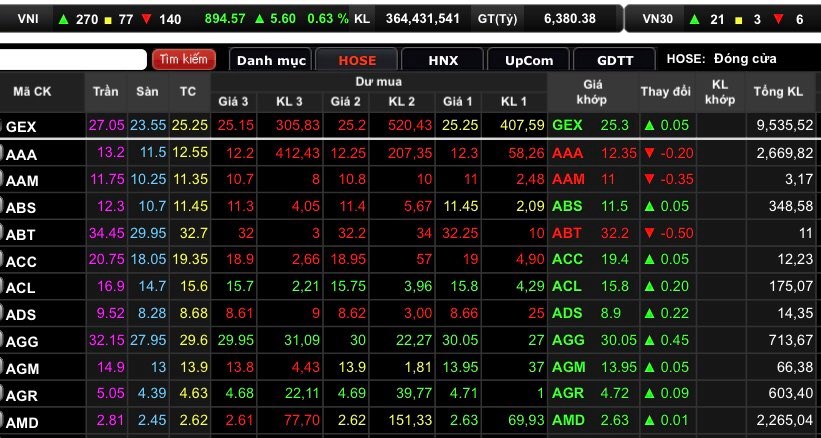Sort by the Tổng KL column header
The height and width of the screenshot is (438, 821).
coord(780,92)
